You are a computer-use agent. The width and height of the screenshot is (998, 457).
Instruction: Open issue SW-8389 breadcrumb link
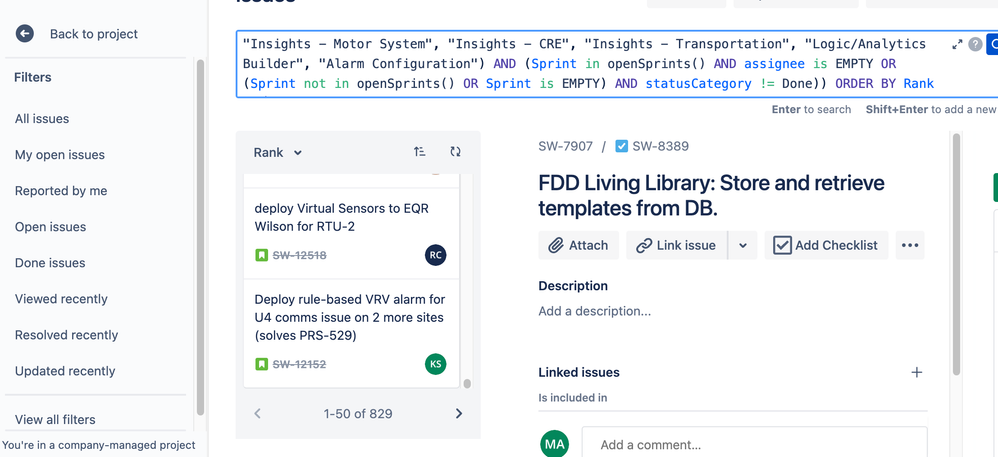pyautogui.click(x=660, y=146)
